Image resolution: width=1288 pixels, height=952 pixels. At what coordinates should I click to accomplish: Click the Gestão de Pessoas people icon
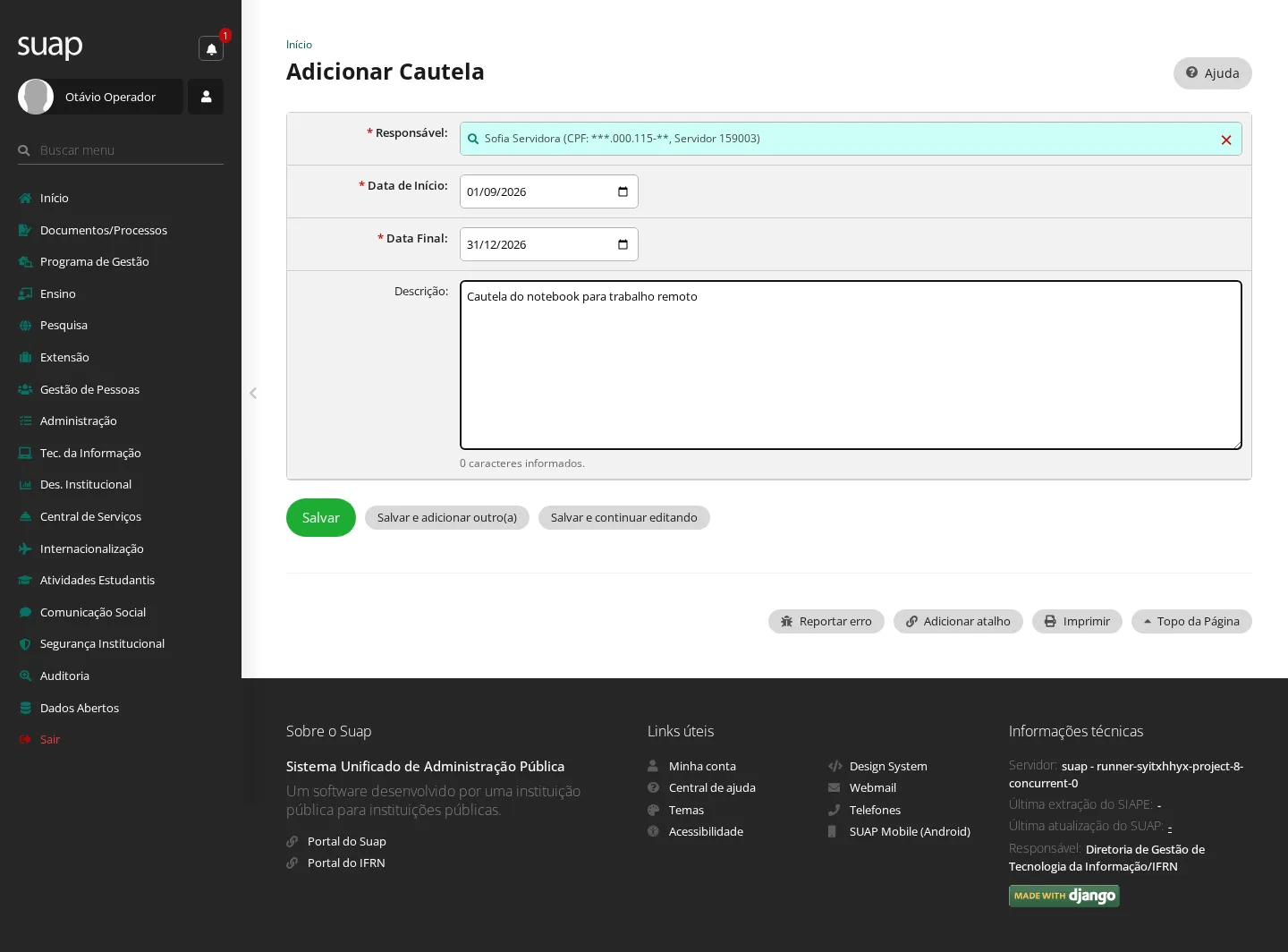point(25,389)
